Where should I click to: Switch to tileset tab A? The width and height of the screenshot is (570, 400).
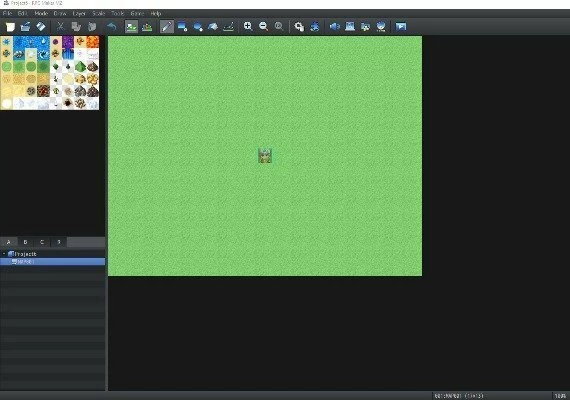8,242
